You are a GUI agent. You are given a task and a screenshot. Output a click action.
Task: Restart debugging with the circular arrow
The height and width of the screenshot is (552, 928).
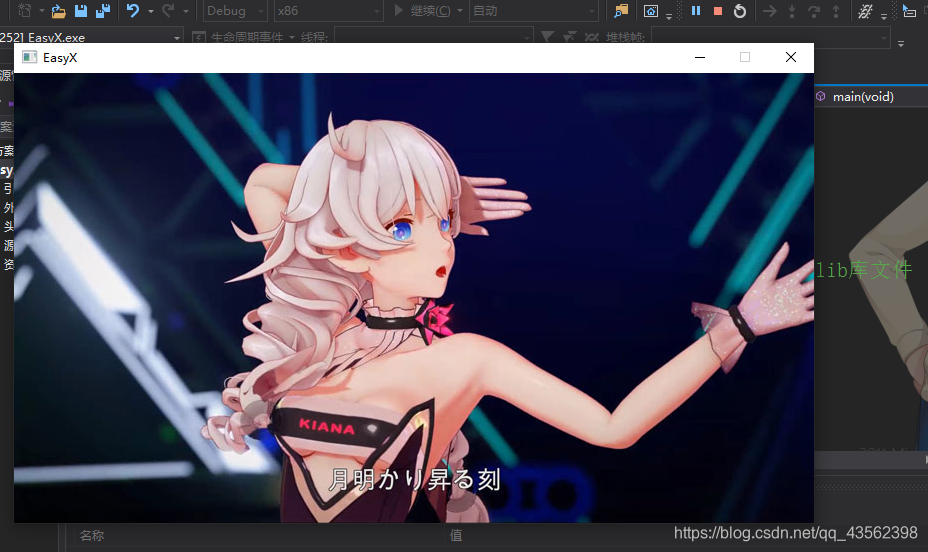click(x=740, y=11)
